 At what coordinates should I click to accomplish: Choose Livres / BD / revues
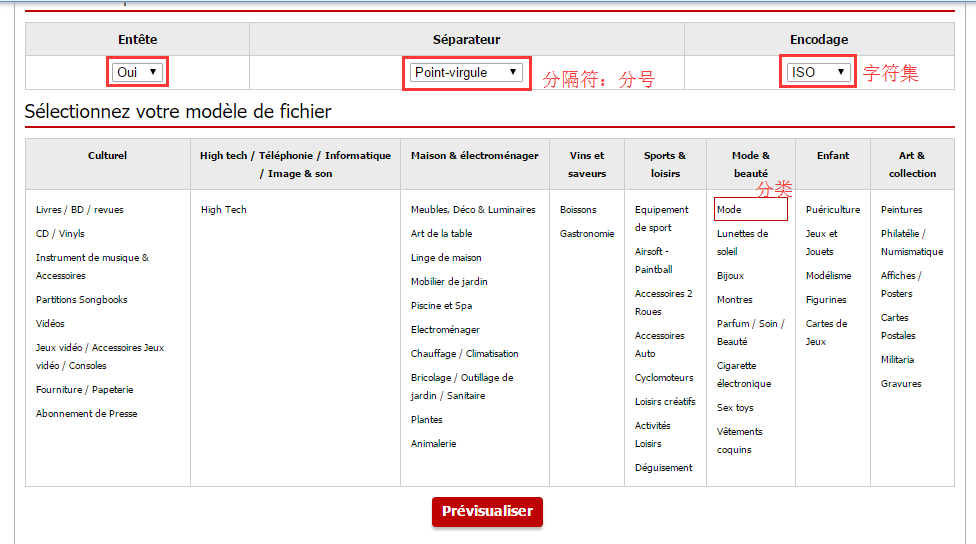[x=80, y=210]
